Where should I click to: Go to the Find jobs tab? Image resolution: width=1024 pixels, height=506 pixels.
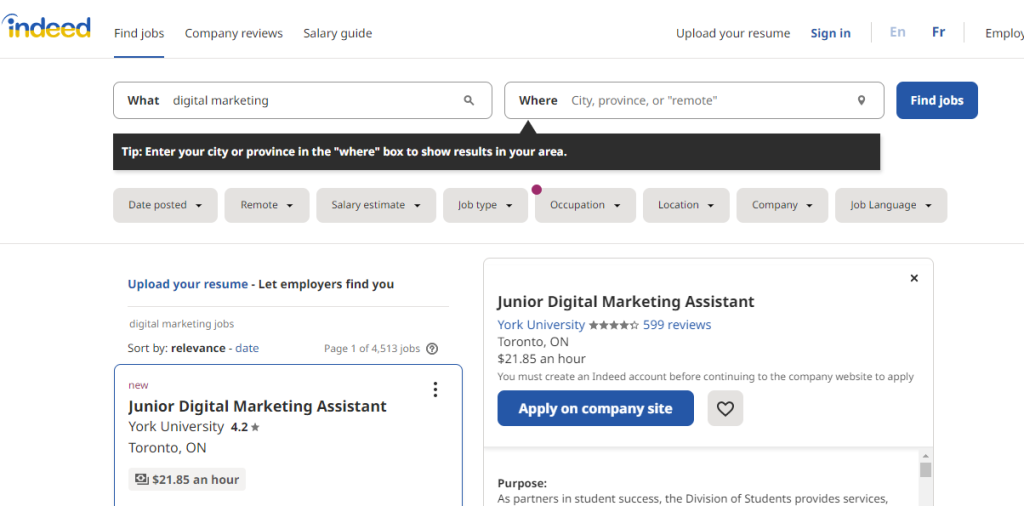(x=139, y=33)
